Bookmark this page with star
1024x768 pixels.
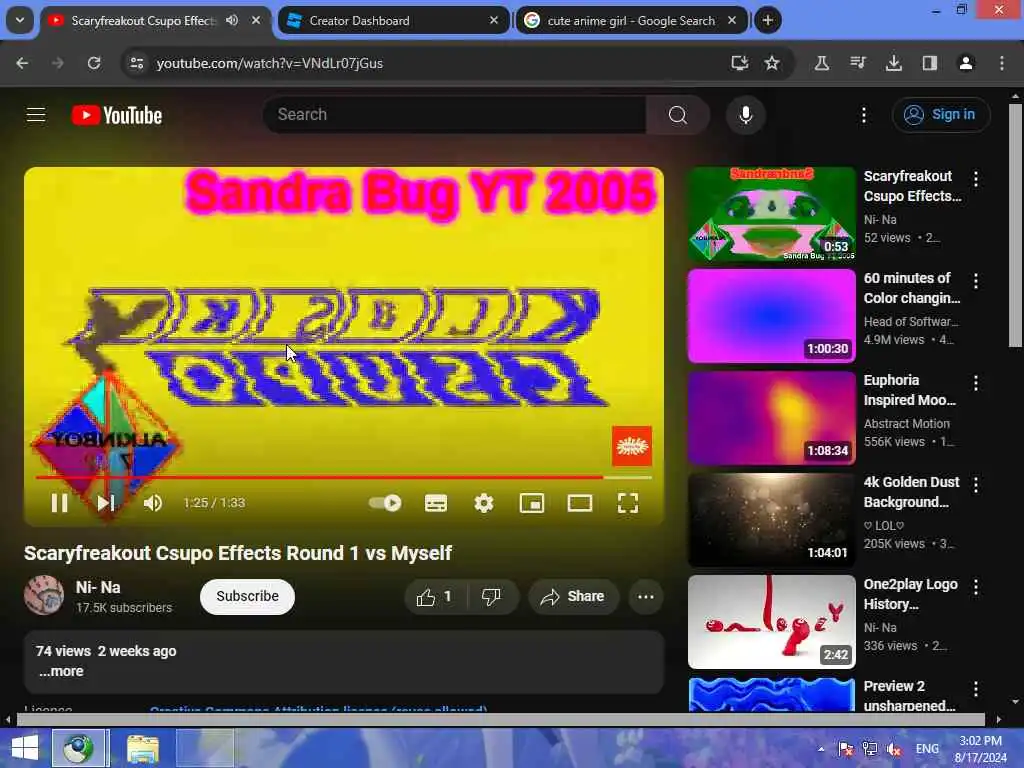772,63
